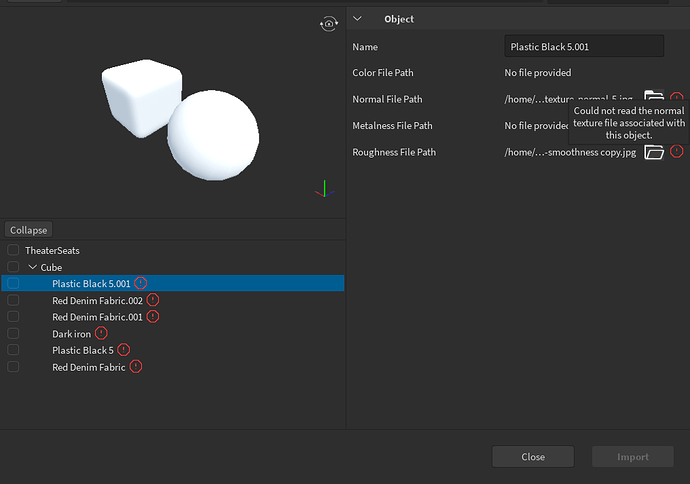This screenshot has height=484, width=690.
Task: Collapse the Object properties section
Action: pyautogui.click(x=359, y=19)
